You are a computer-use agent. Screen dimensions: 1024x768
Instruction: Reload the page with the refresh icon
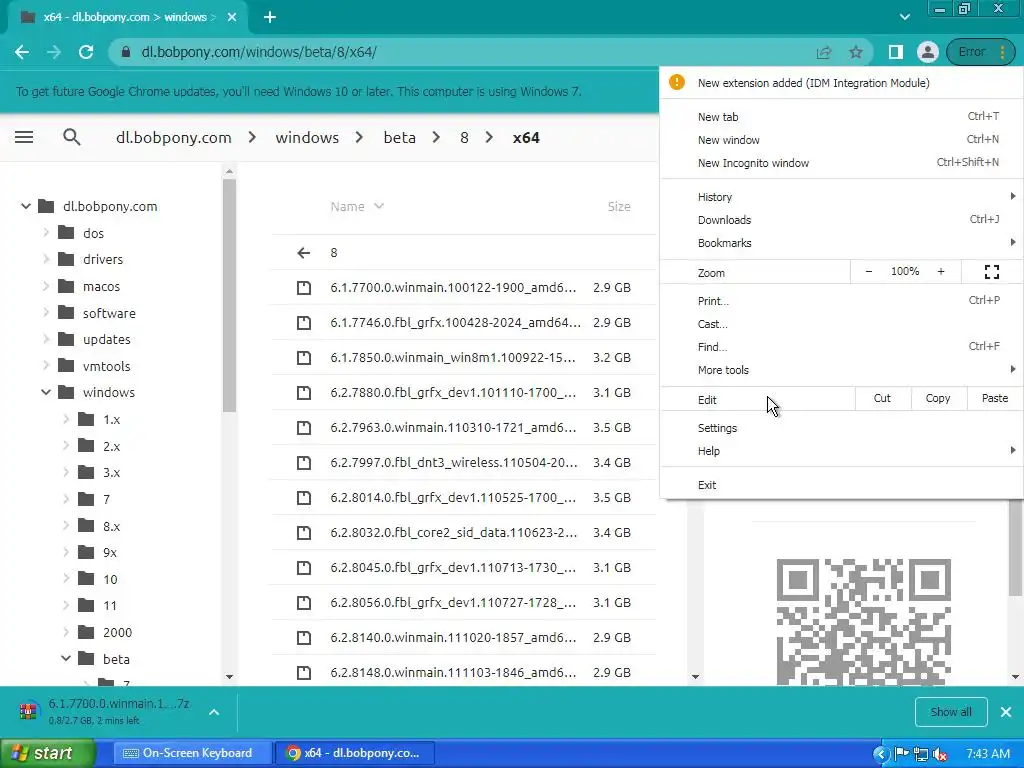point(86,52)
